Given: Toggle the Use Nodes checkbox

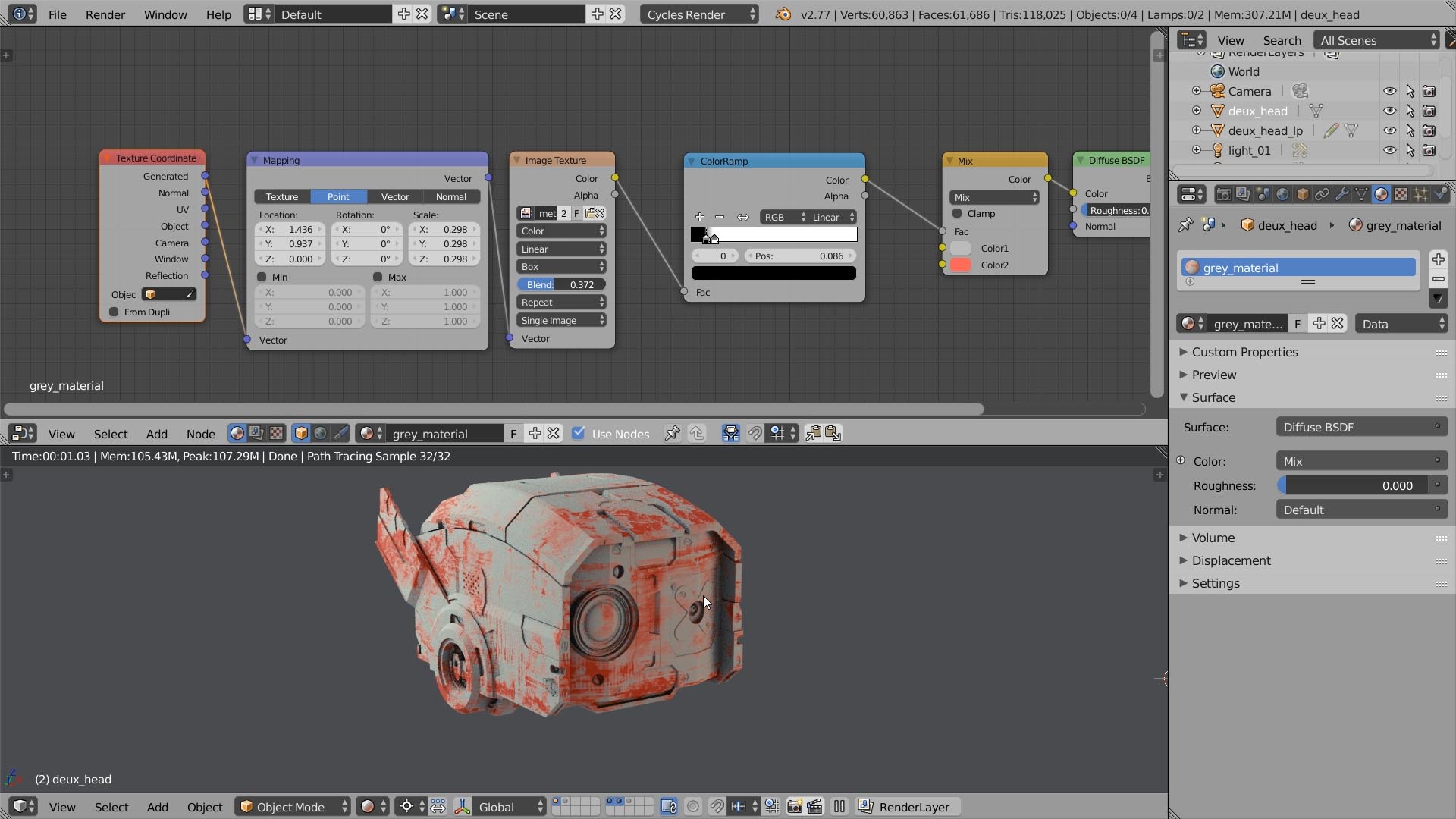Looking at the screenshot, I should tap(579, 433).
